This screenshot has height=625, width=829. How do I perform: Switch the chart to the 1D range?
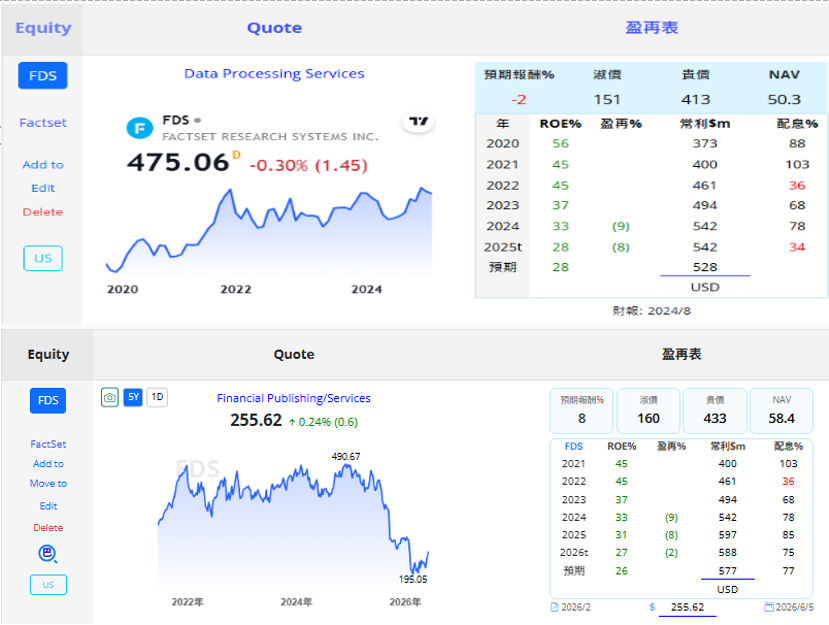point(157,397)
